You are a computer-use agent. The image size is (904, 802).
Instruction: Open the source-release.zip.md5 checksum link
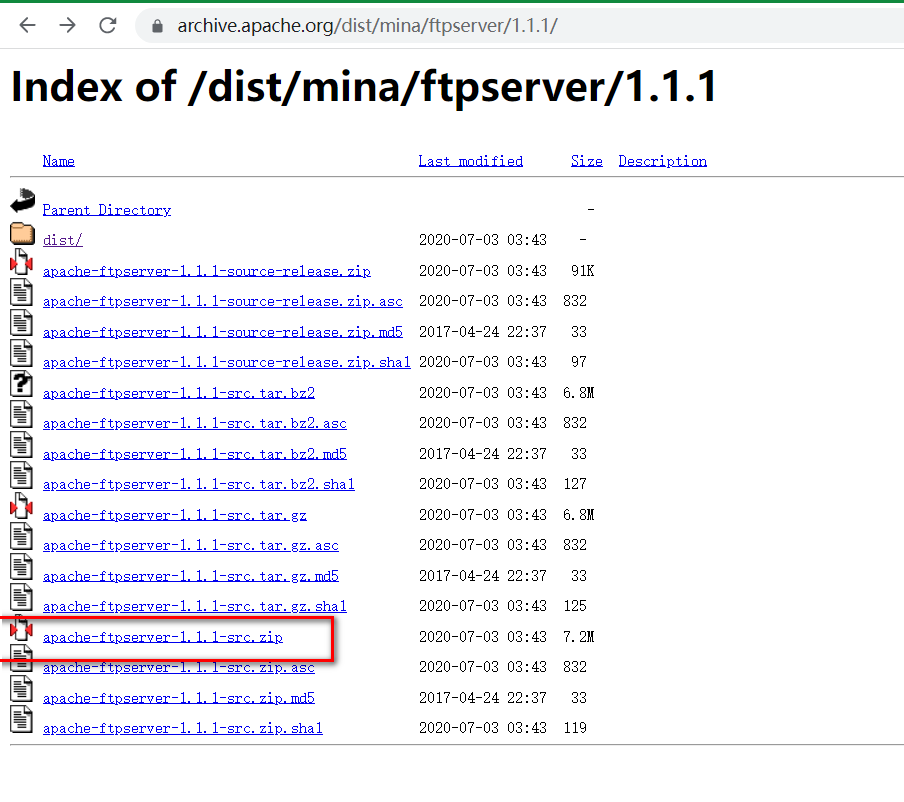pos(223,333)
